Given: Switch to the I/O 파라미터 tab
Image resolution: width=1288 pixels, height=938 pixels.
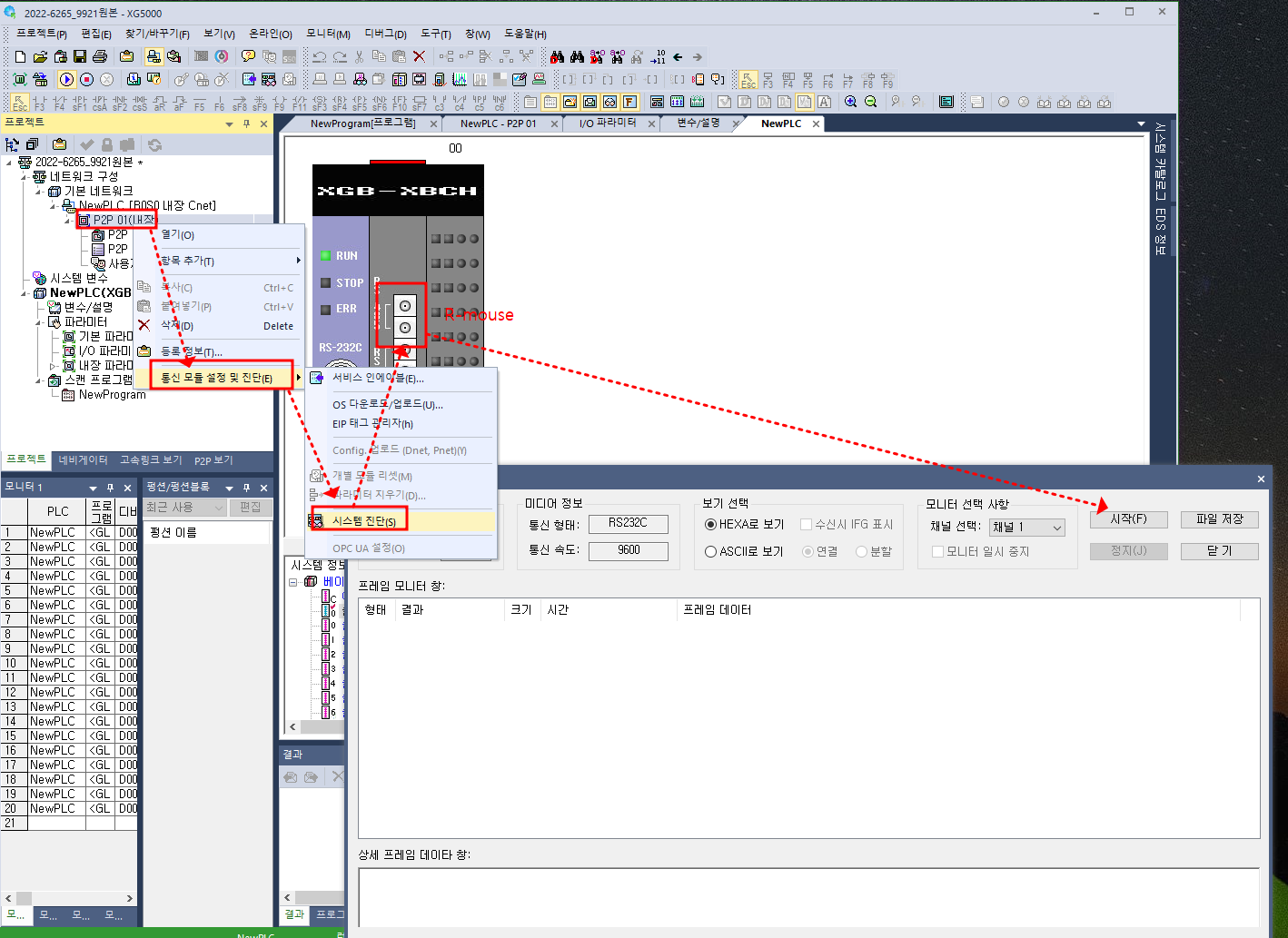Looking at the screenshot, I should pyautogui.click(x=608, y=123).
